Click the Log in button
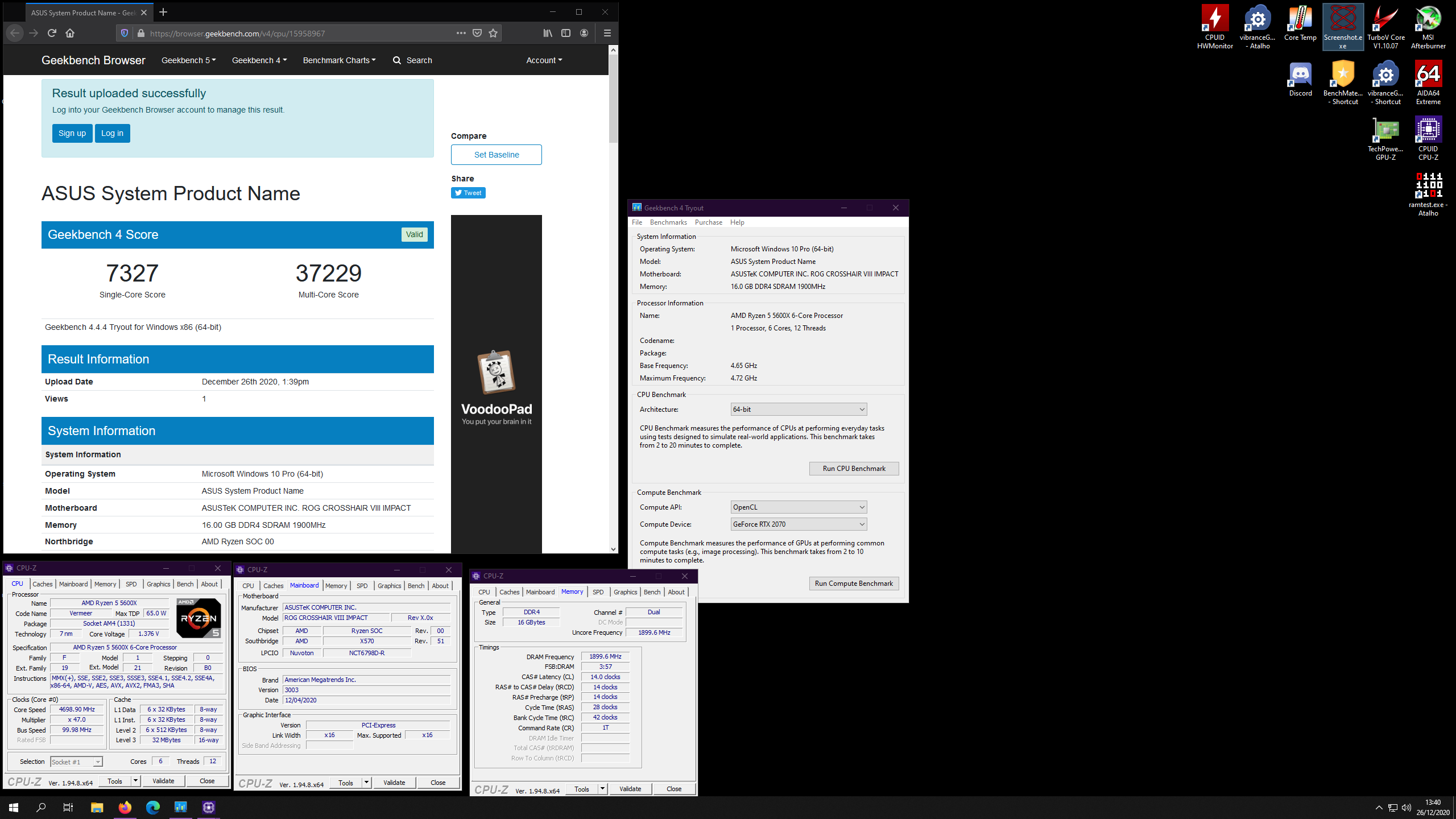Image resolution: width=1456 pixels, height=819 pixels. tap(112, 133)
